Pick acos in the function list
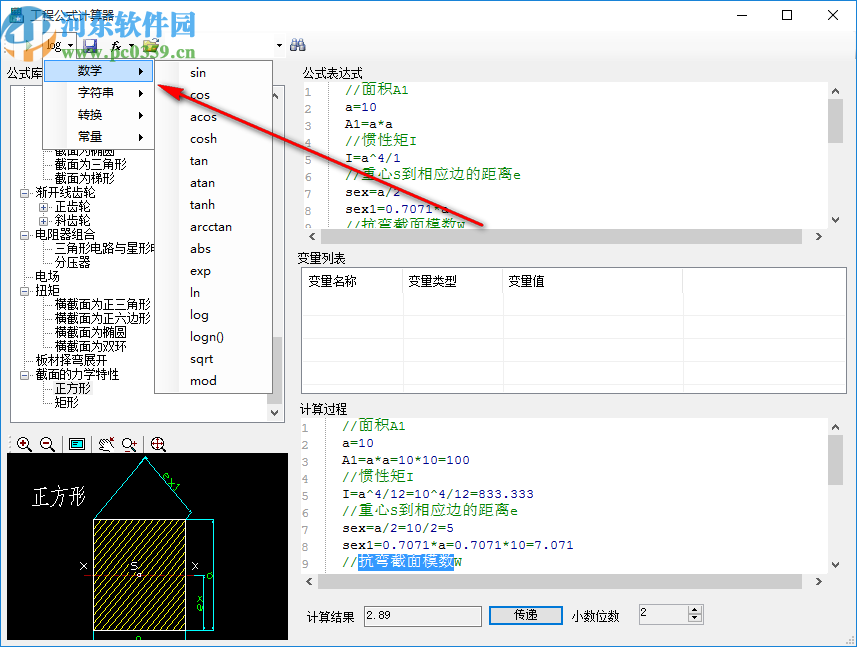857x647 pixels. 214,117
